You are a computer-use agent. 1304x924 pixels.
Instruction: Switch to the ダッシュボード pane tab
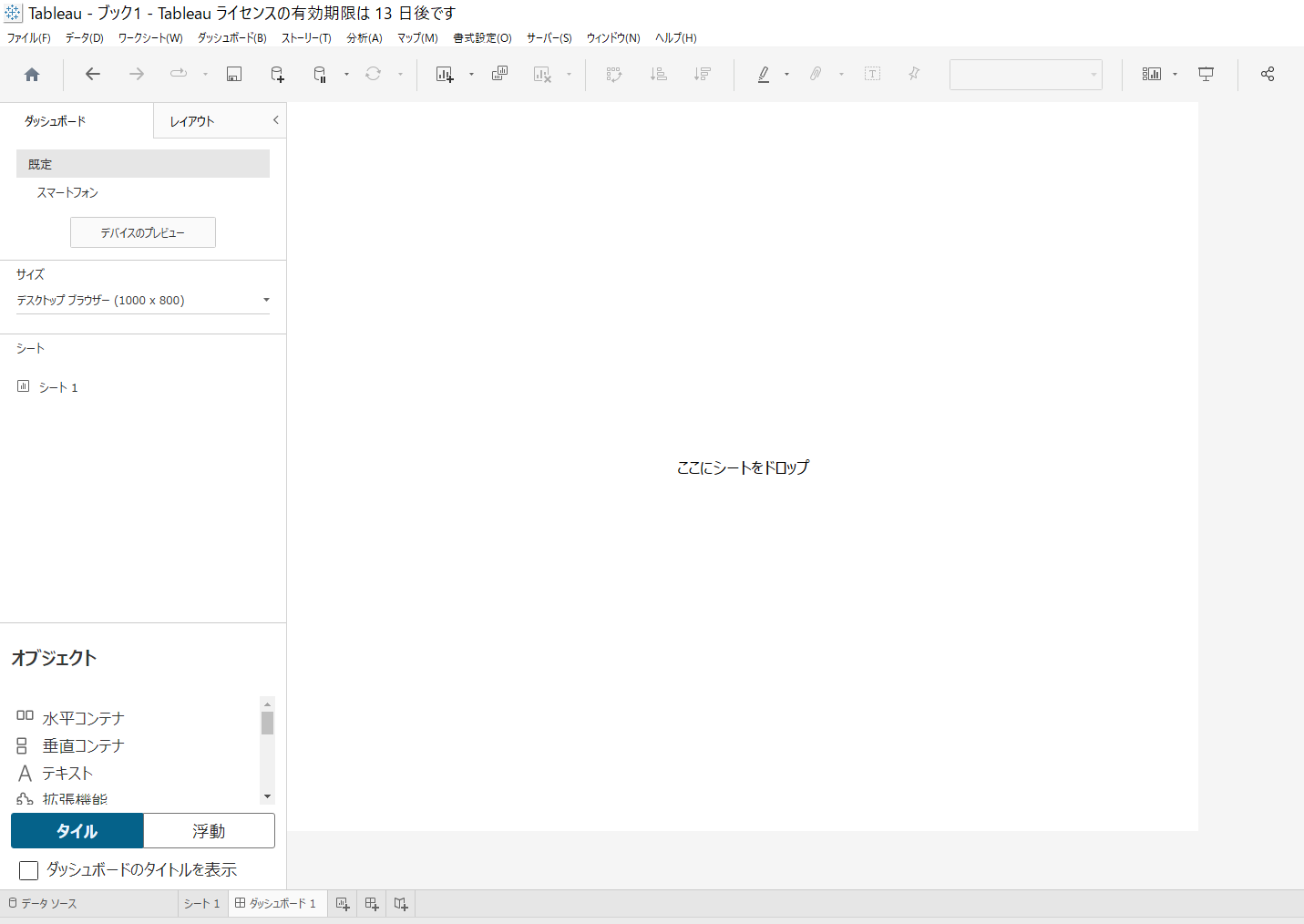pos(56,121)
